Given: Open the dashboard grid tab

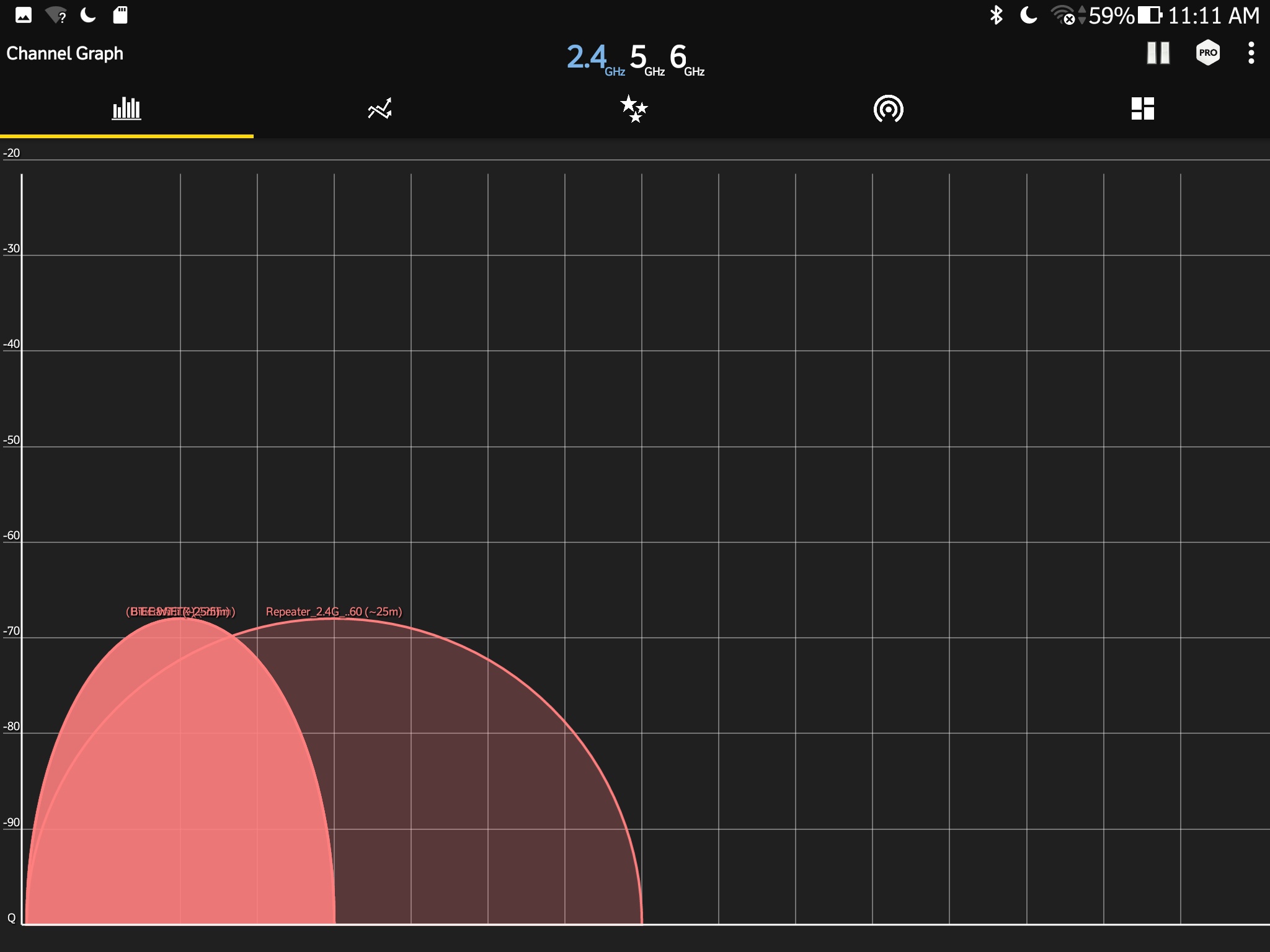Looking at the screenshot, I should pyautogui.click(x=1142, y=109).
